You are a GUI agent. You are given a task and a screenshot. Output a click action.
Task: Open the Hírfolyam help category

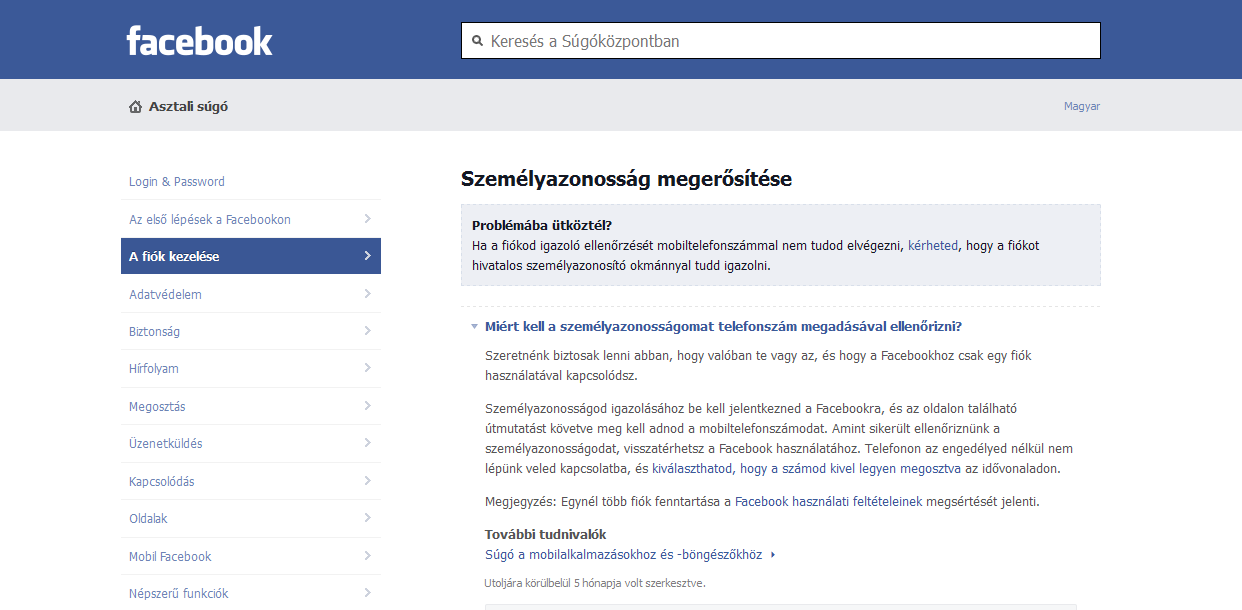point(154,369)
